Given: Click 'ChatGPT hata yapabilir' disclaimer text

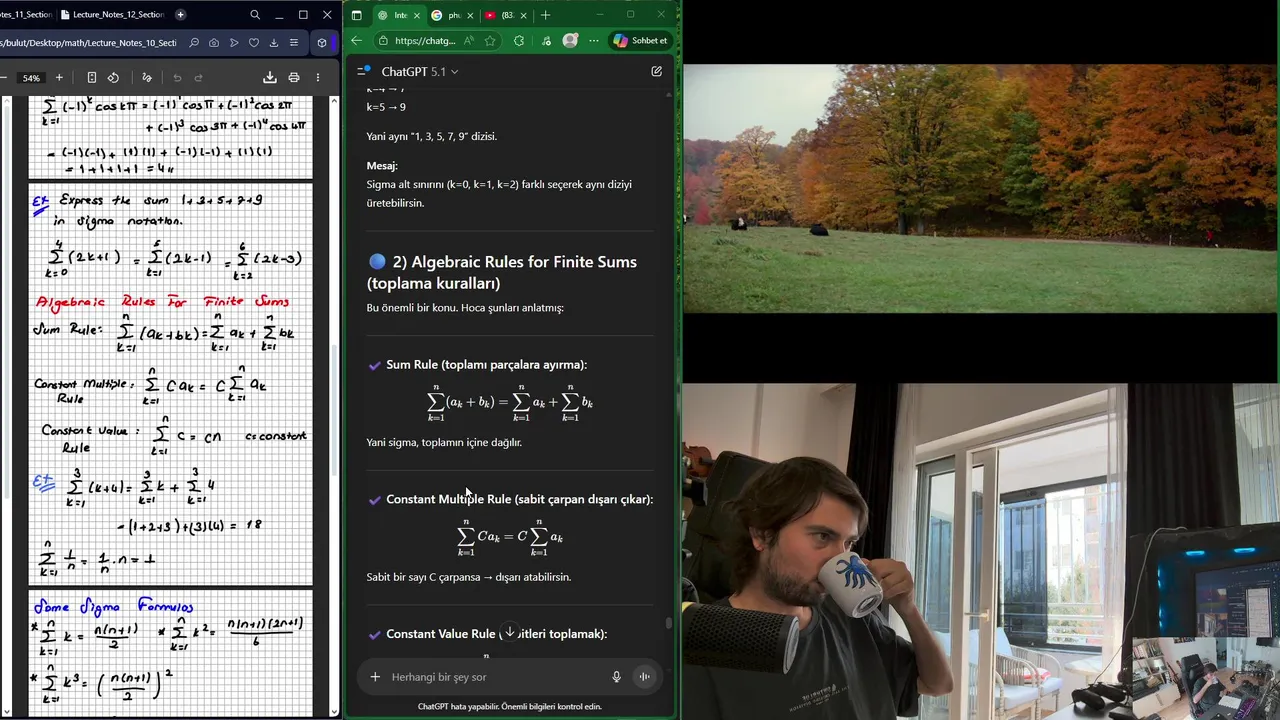Looking at the screenshot, I should coord(510,707).
